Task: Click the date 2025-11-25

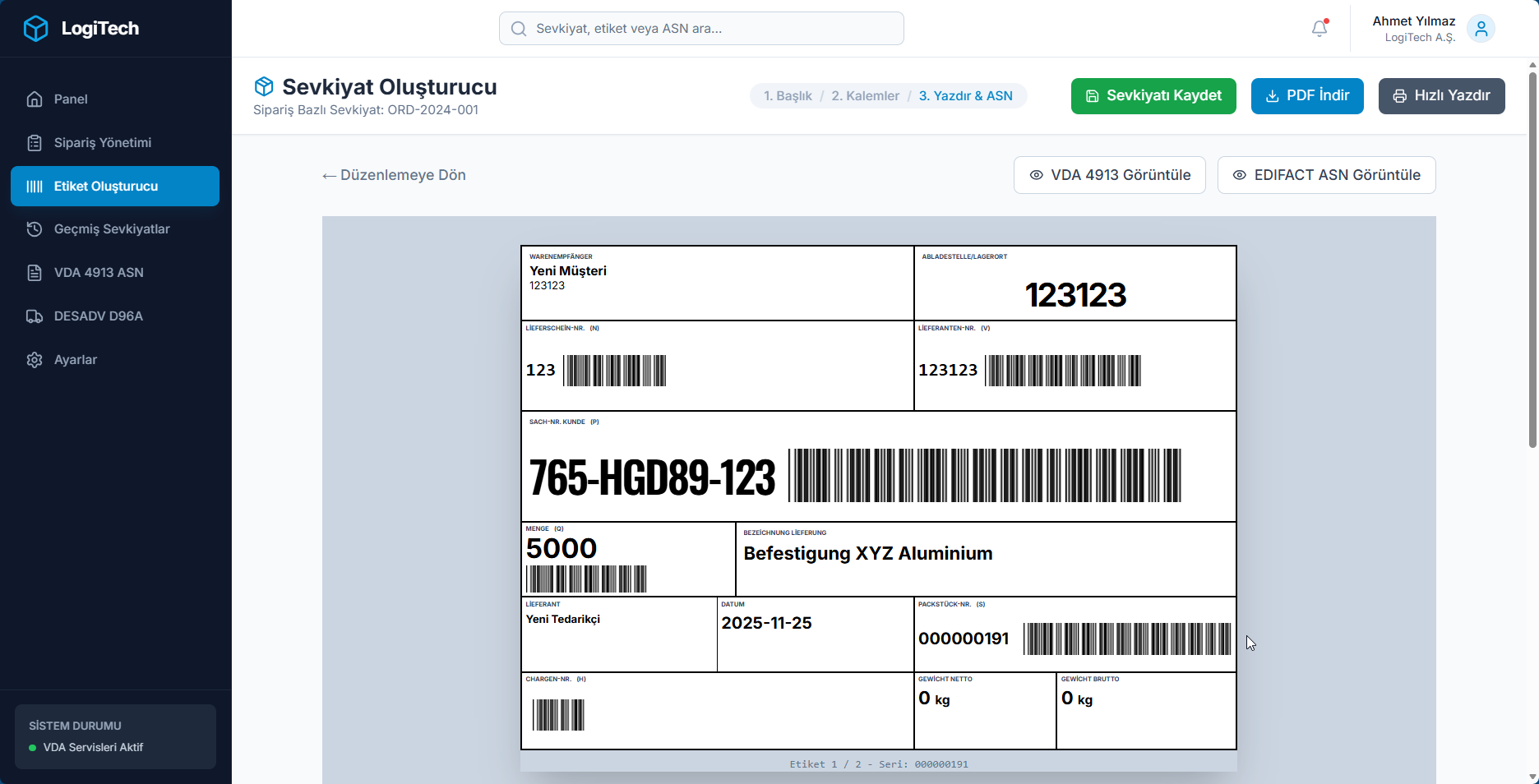Action: point(766,623)
